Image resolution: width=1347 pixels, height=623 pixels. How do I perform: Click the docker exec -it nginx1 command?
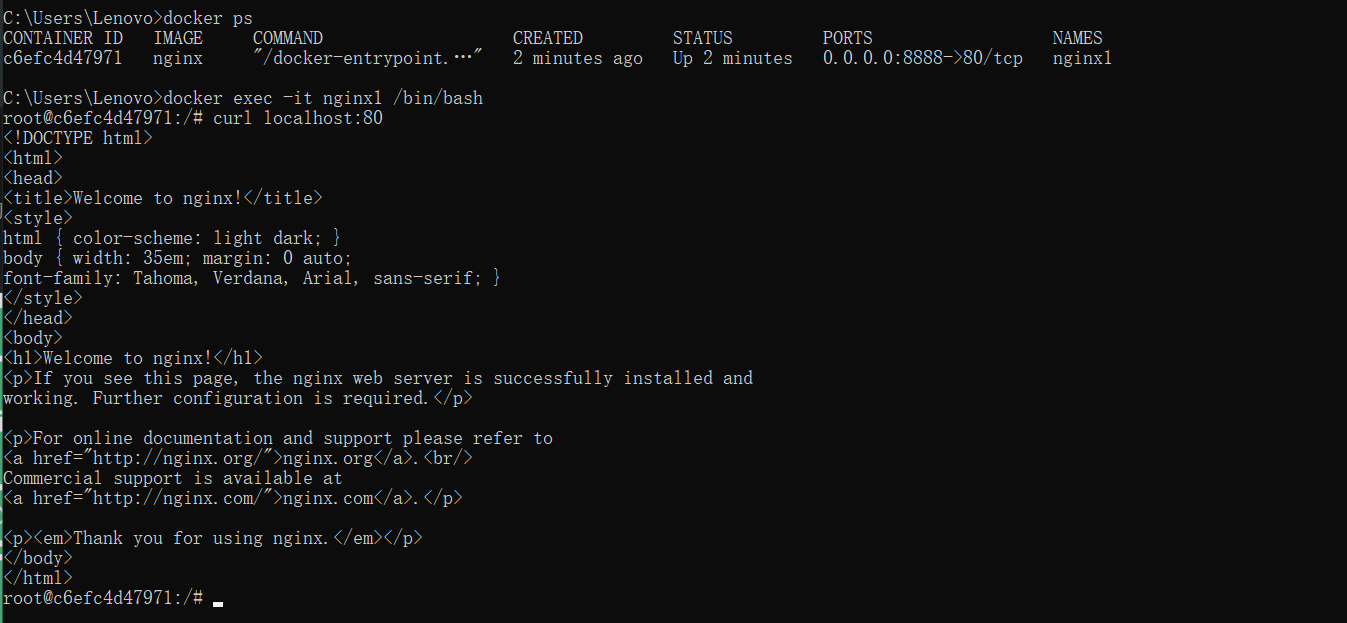point(323,98)
